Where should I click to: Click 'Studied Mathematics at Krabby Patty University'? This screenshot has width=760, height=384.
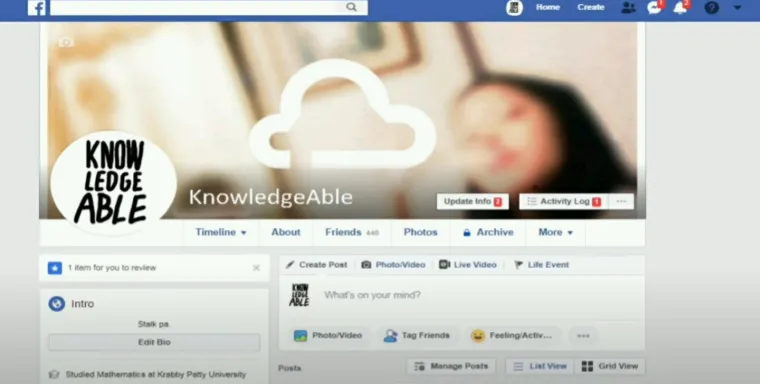156,375
